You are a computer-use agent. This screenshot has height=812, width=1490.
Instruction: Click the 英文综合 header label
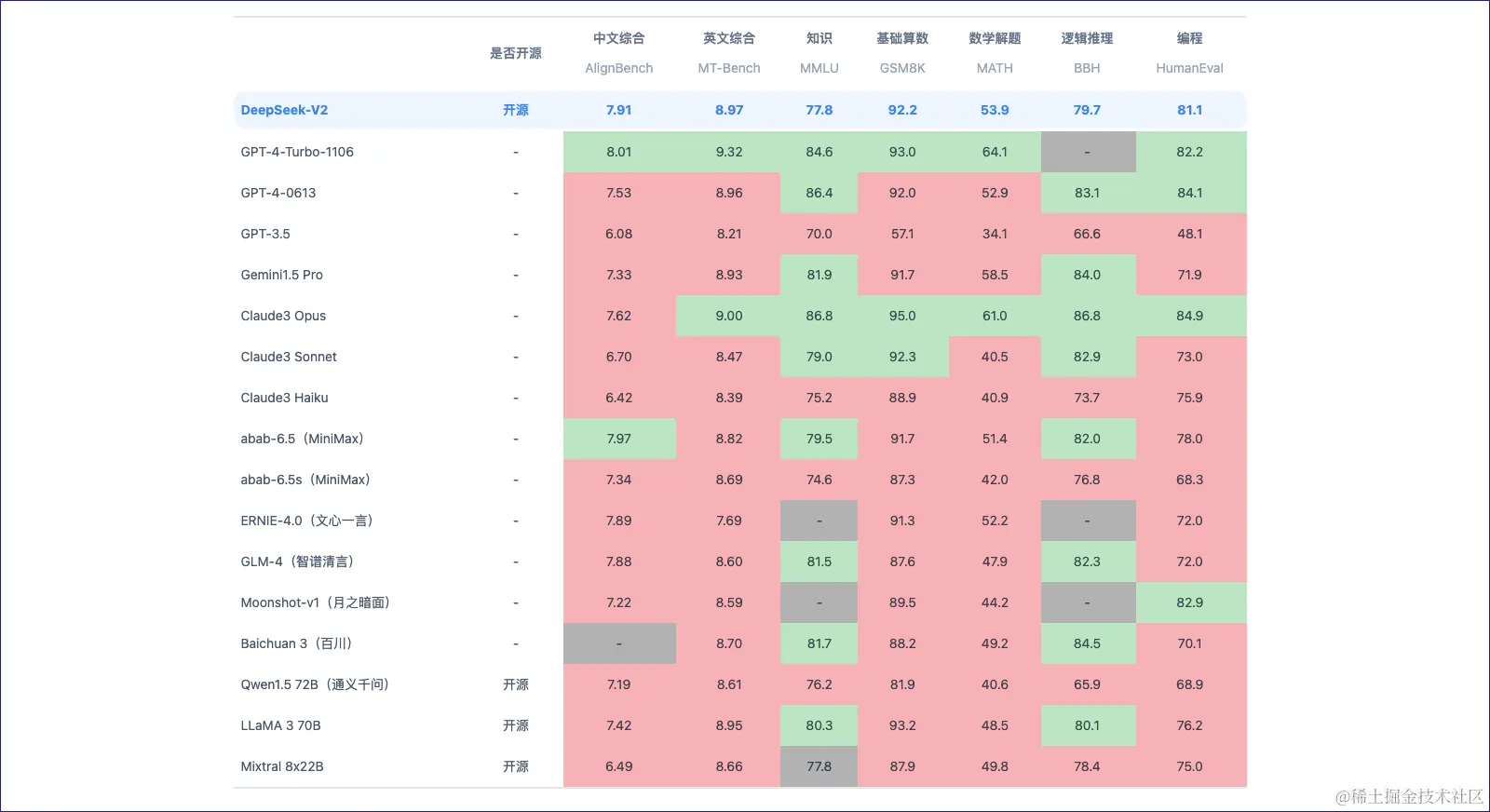[729, 38]
